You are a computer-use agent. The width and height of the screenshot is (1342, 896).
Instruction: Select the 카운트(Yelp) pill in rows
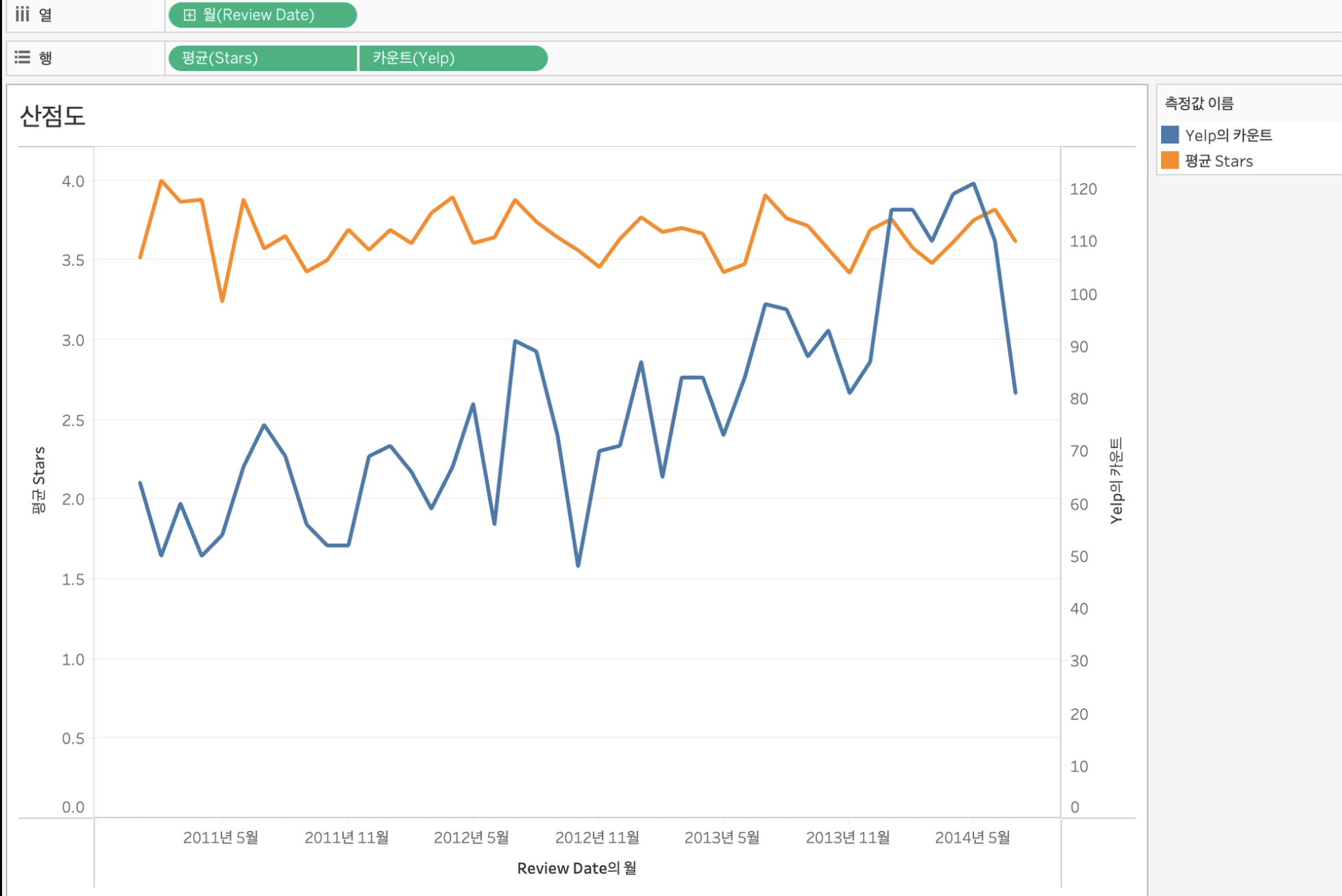[x=452, y=58]
